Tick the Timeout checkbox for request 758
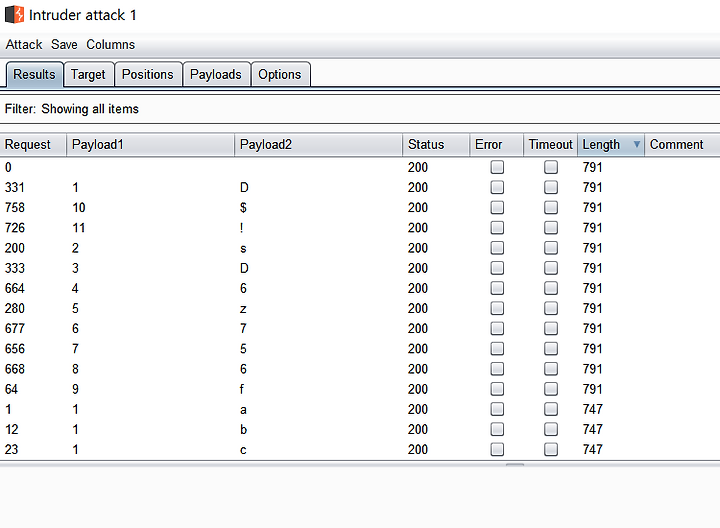This screenshot has height=528, width=720. 551,208
